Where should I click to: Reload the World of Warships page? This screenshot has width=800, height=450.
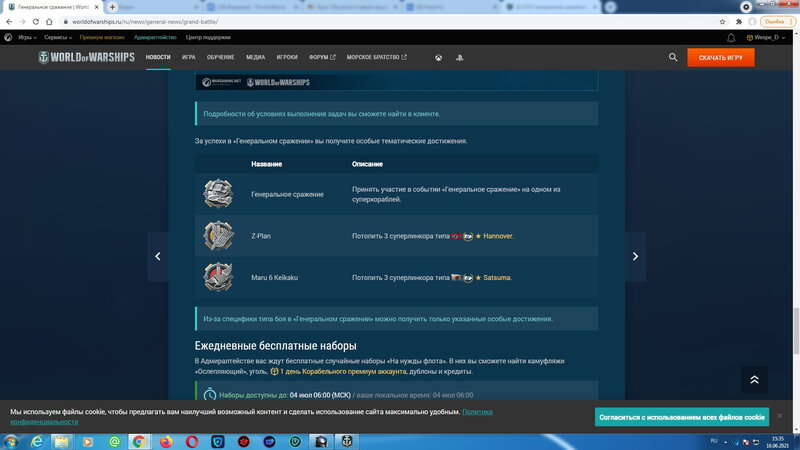[36, 21]
